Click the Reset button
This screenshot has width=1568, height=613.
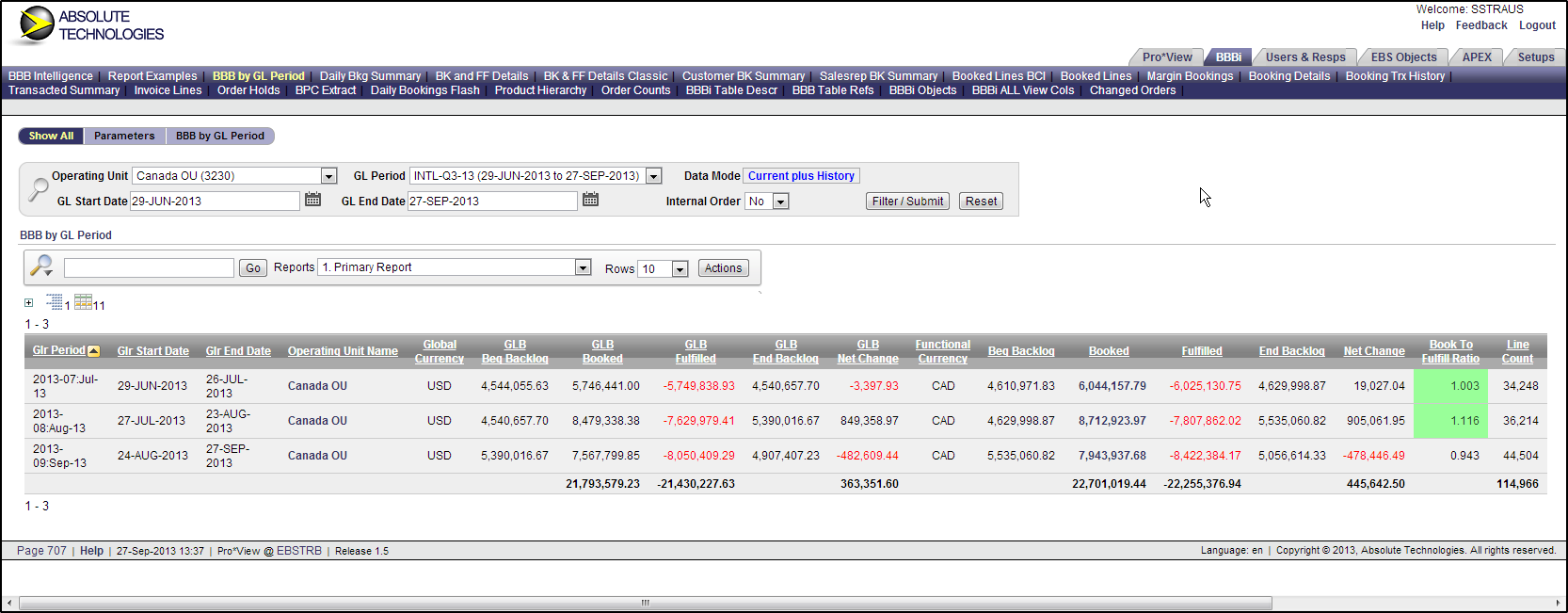click(981, 202)
